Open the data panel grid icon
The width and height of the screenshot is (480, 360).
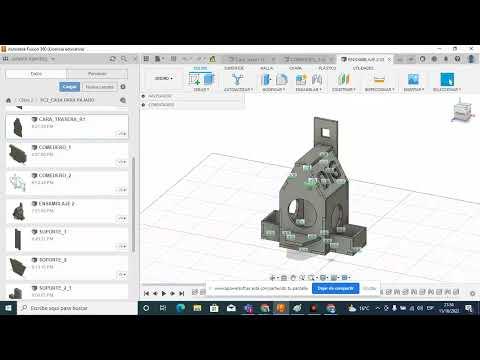tap(146, 59)
